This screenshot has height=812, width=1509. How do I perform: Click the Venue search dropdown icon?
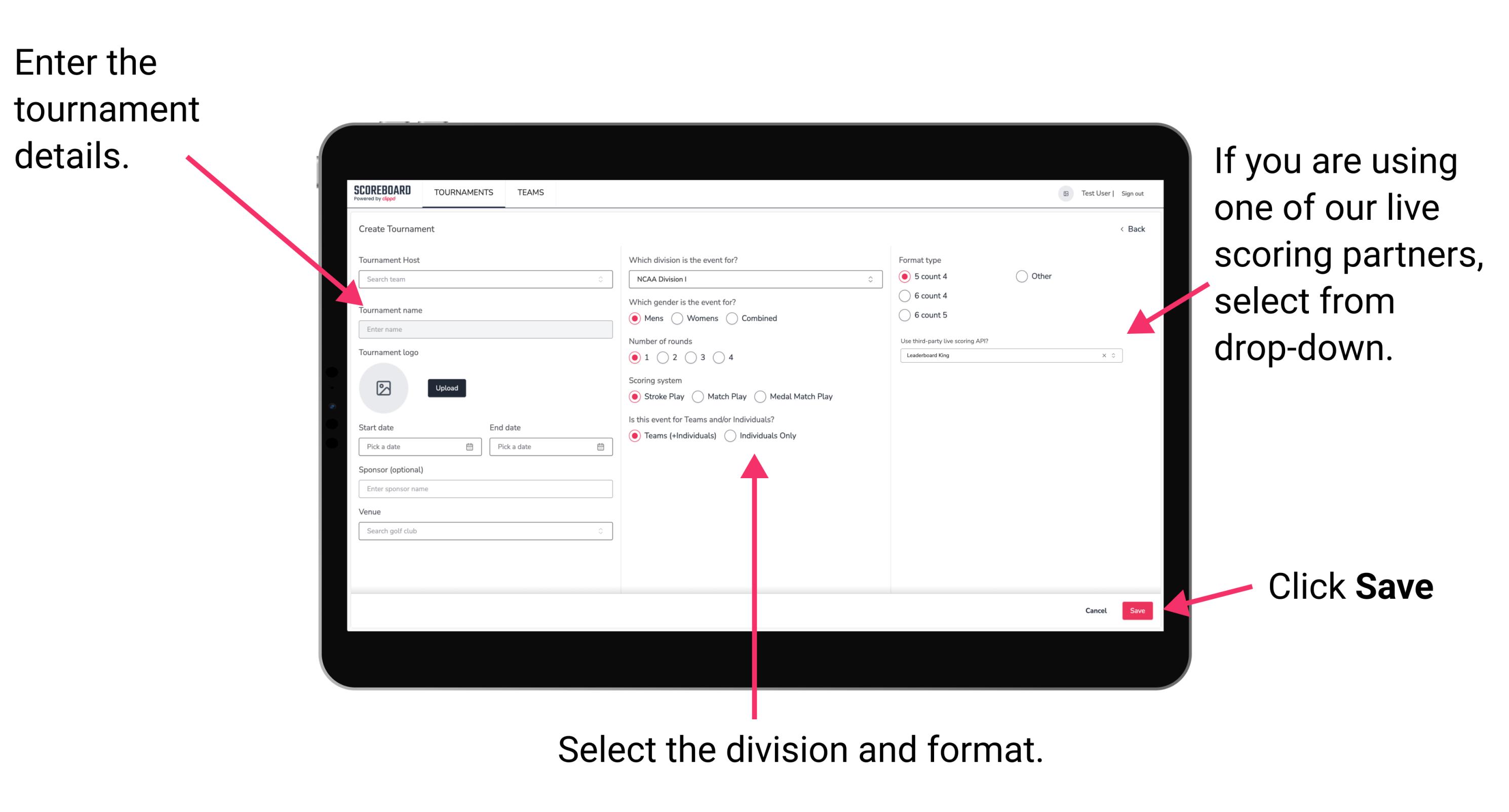tap(601, 531)
